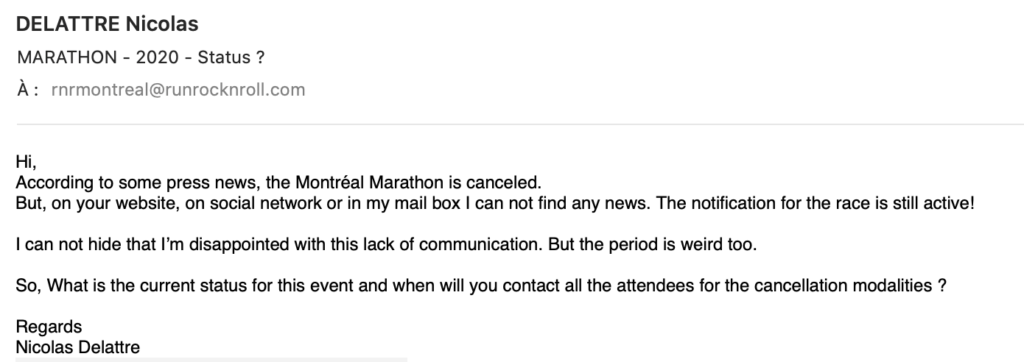Place cursor on "Montréal Marathon is canceled" sentence

pyautogui.click(x=418, y=182)
